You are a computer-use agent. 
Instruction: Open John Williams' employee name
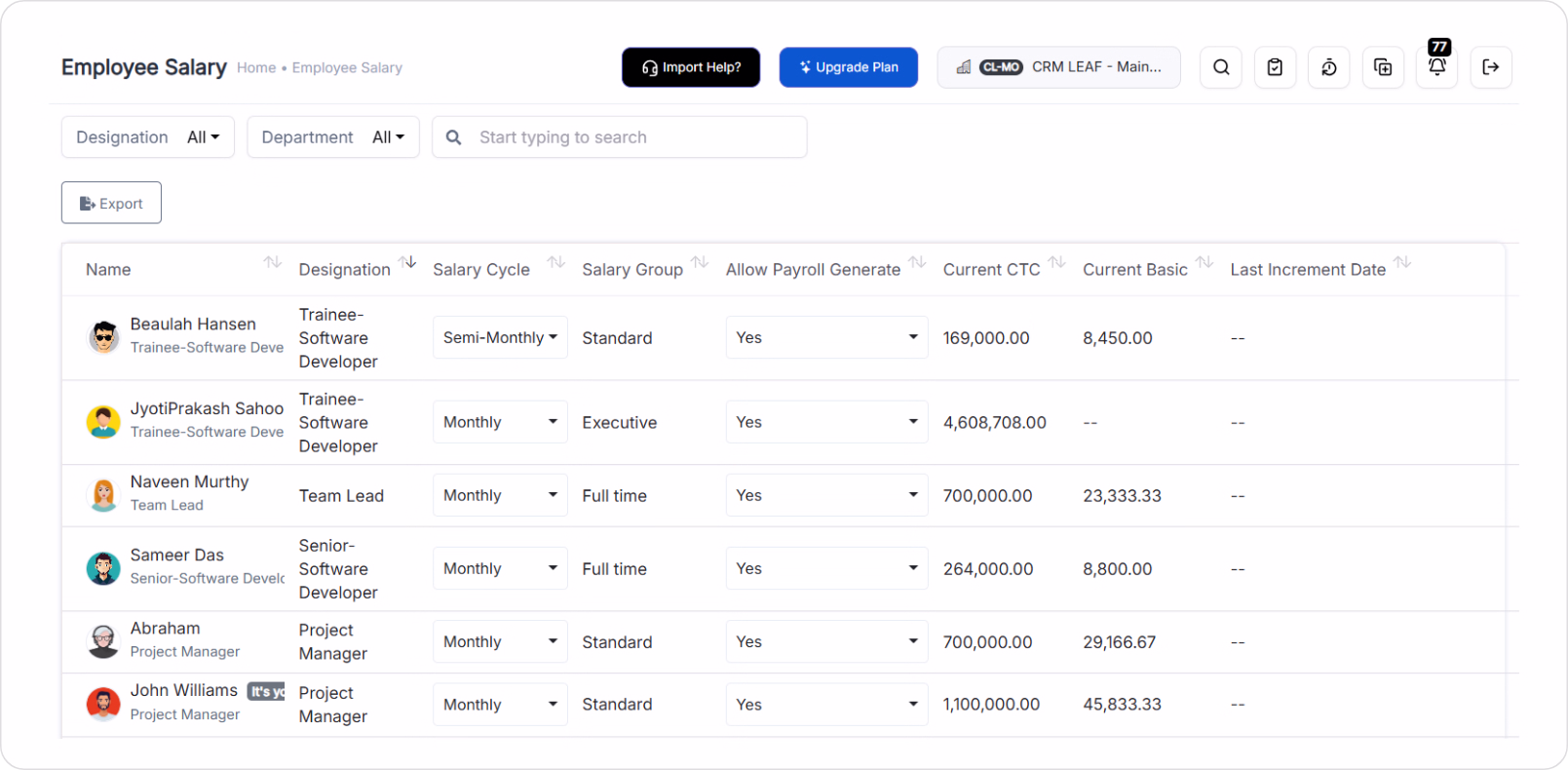(184, 690)
